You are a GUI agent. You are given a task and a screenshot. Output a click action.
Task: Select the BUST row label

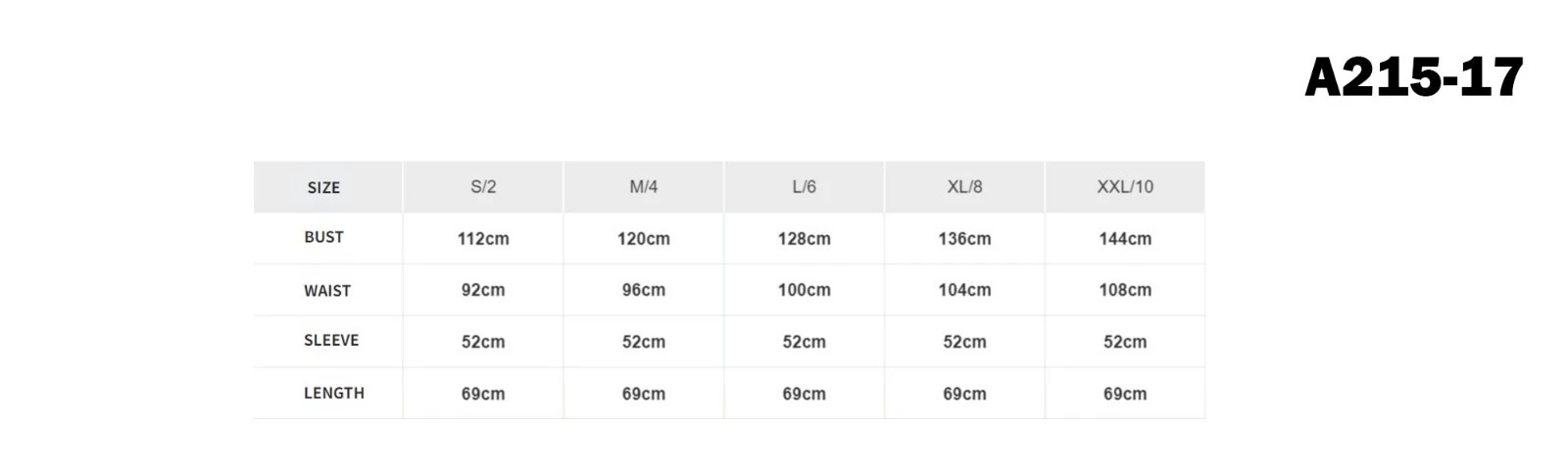323,237
